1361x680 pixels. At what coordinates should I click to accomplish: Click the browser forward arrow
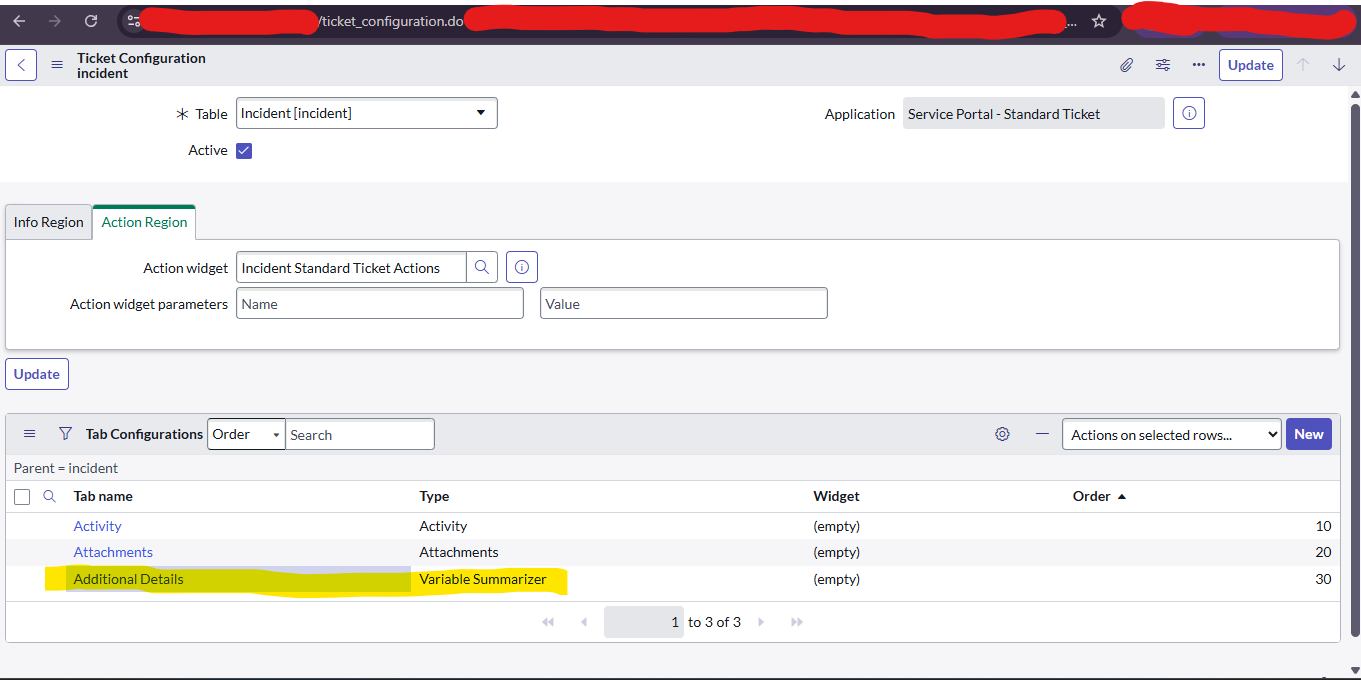pyautogui.click(x=54, y=21)
